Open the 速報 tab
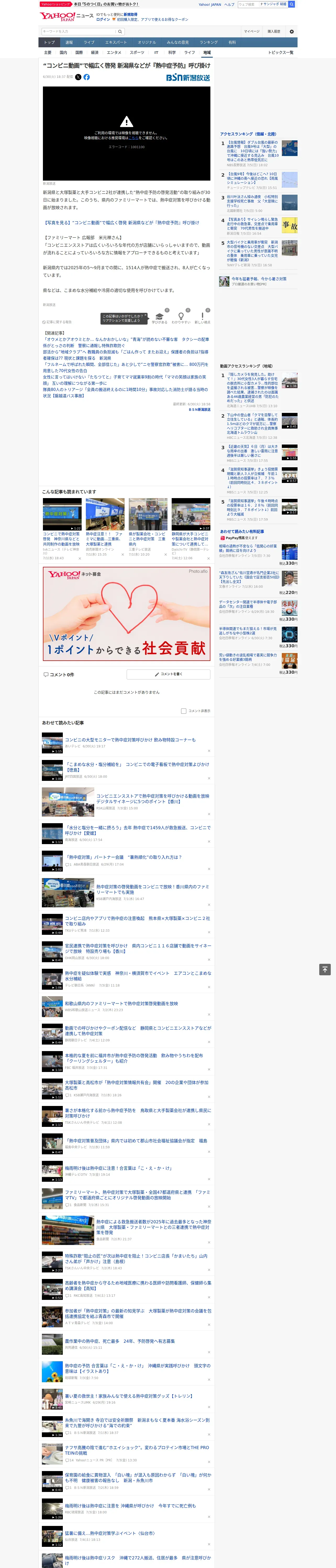 pyautogui.click(x=69, y=43)
